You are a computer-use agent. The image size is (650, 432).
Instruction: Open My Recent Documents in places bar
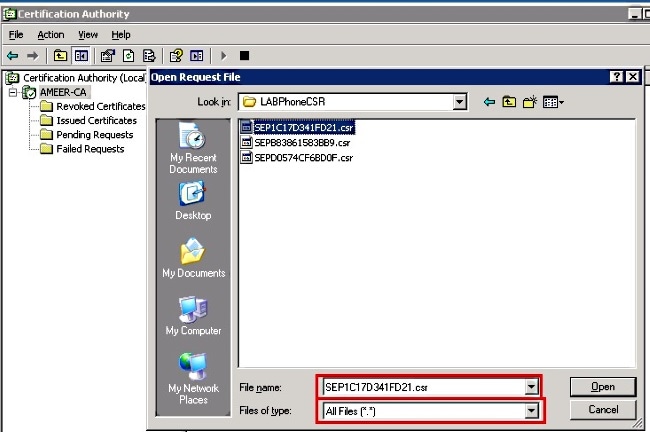[193, 148]
